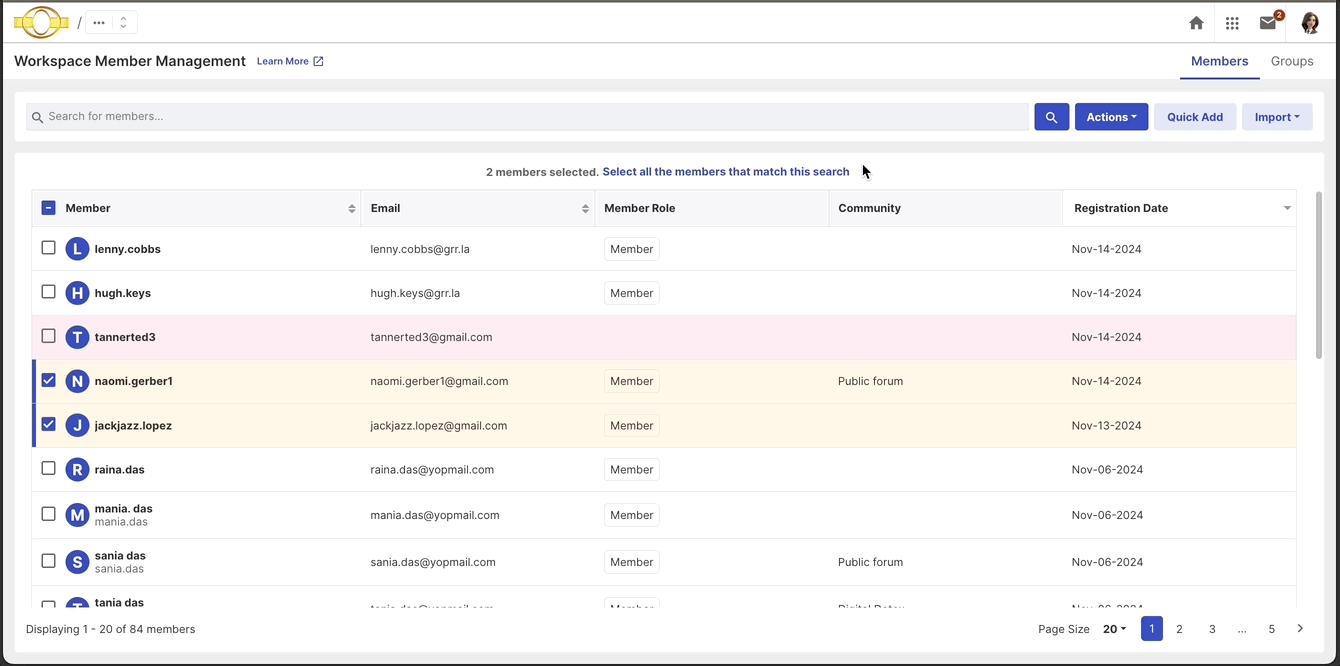
Task: Click the S avatar for sania das
Action: [77, 562]
